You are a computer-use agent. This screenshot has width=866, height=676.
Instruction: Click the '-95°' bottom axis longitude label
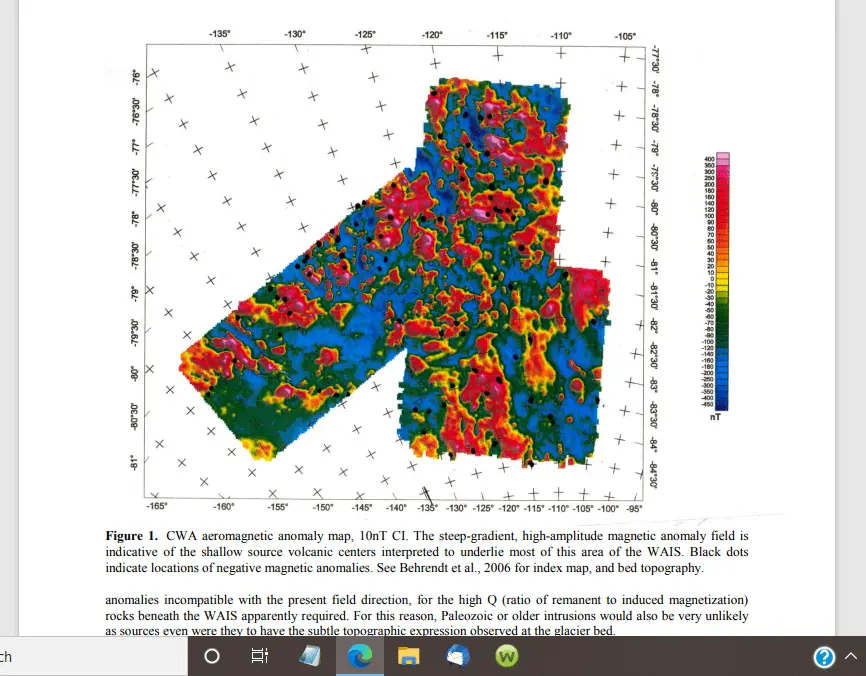[635, 509]
